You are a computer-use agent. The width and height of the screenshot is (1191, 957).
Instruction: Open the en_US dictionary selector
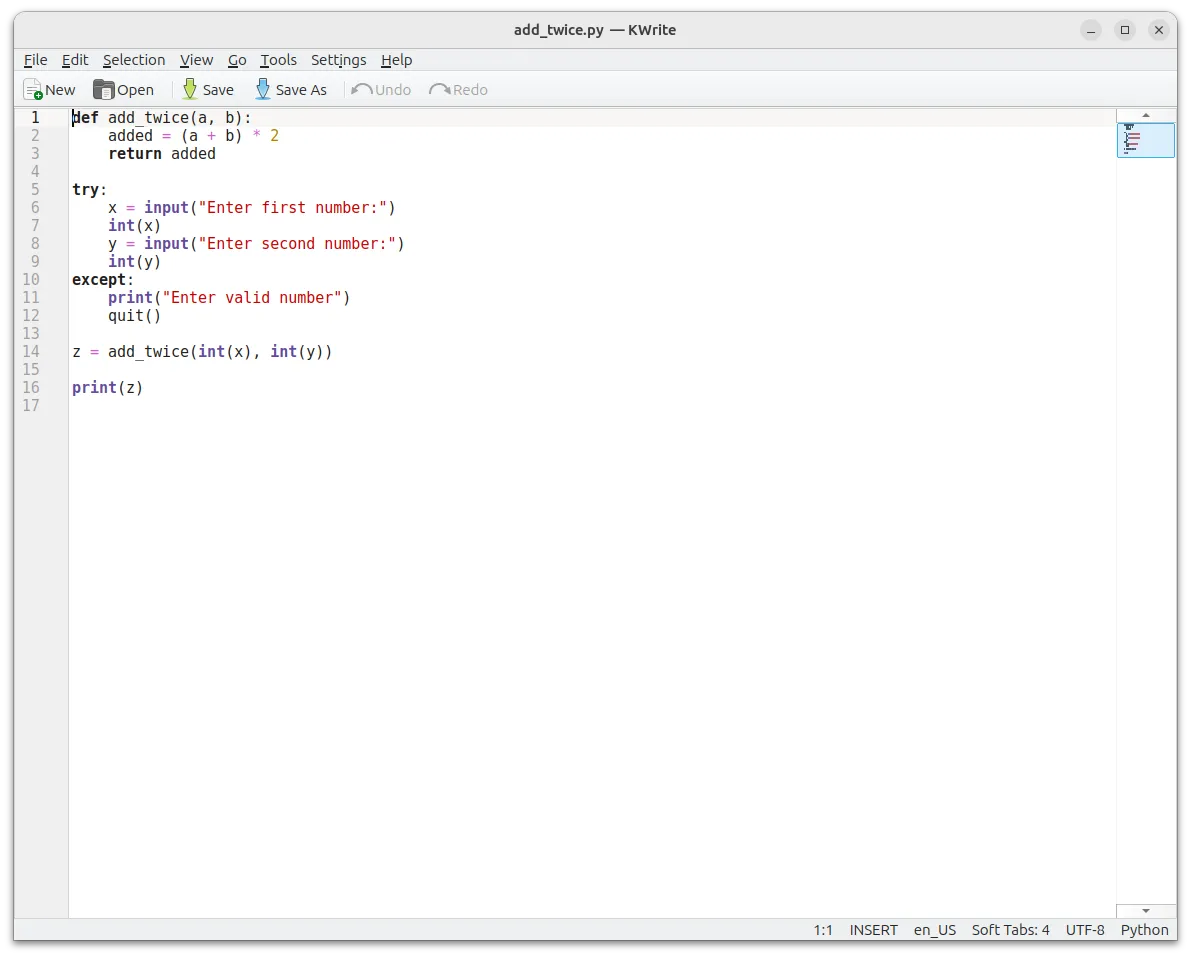(x=934, y=930)
